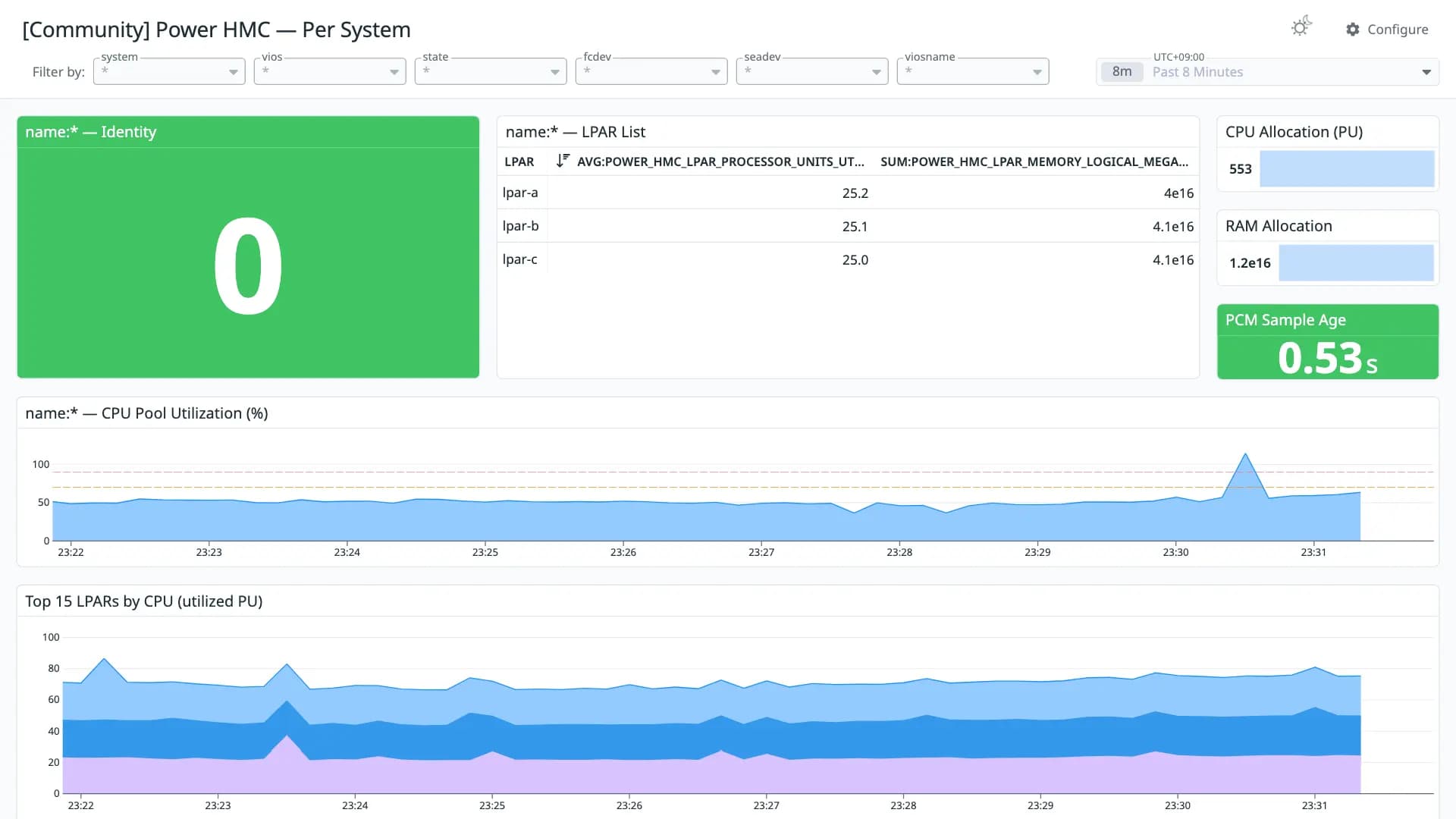
Task: Click the Configure gear icon
Action: click(1353, 30)
